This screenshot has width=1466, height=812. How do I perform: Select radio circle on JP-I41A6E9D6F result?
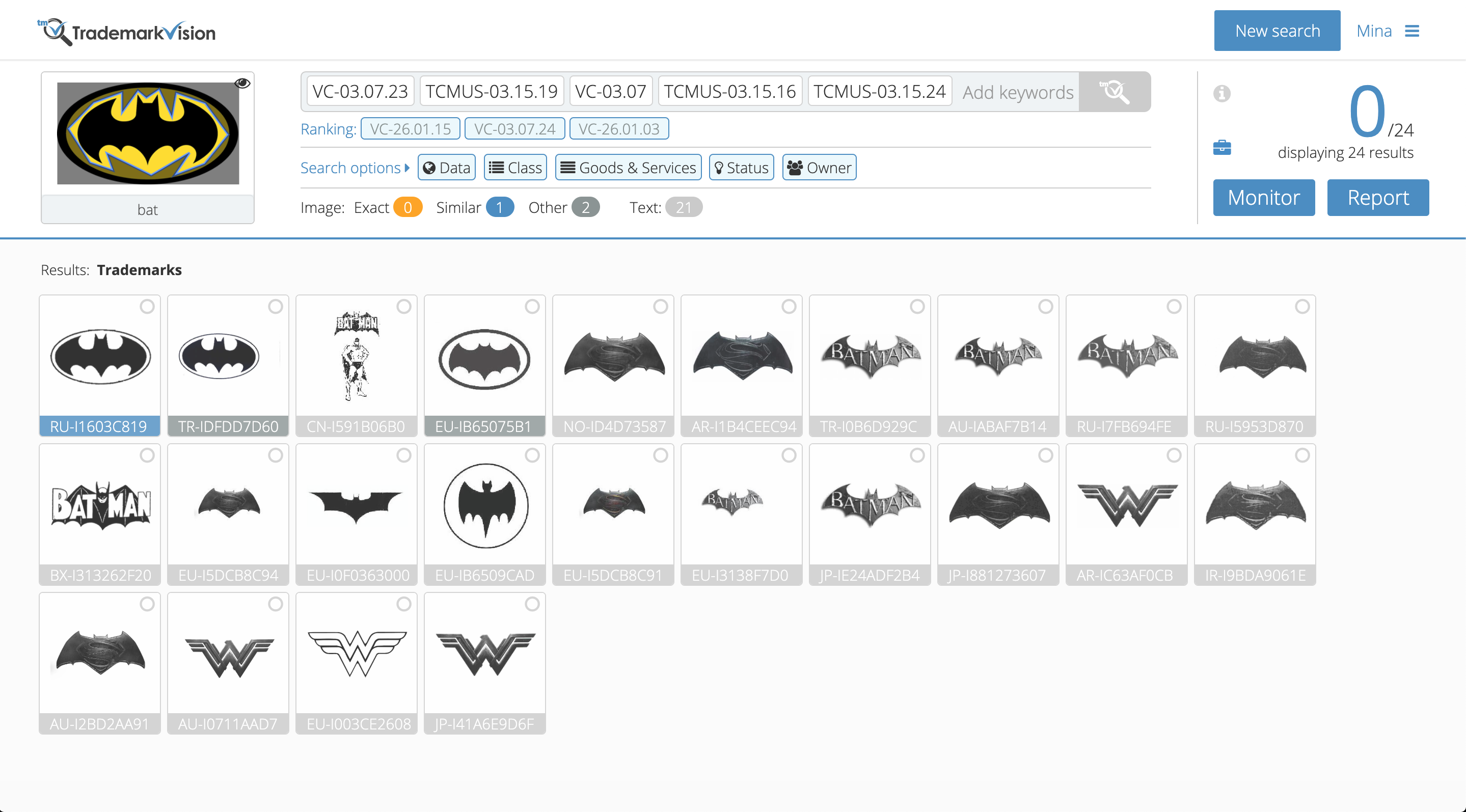pyautogui.click(x=531, y=604)
